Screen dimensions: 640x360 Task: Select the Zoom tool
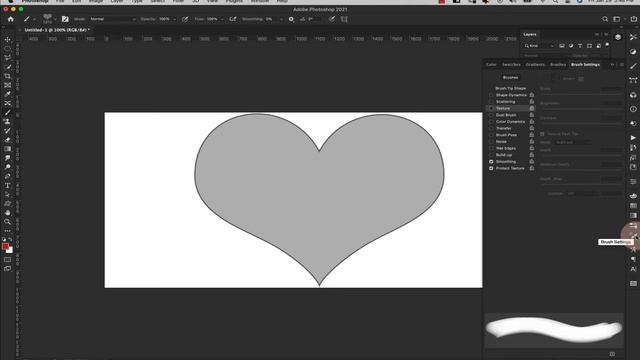[x=7, y=222]
